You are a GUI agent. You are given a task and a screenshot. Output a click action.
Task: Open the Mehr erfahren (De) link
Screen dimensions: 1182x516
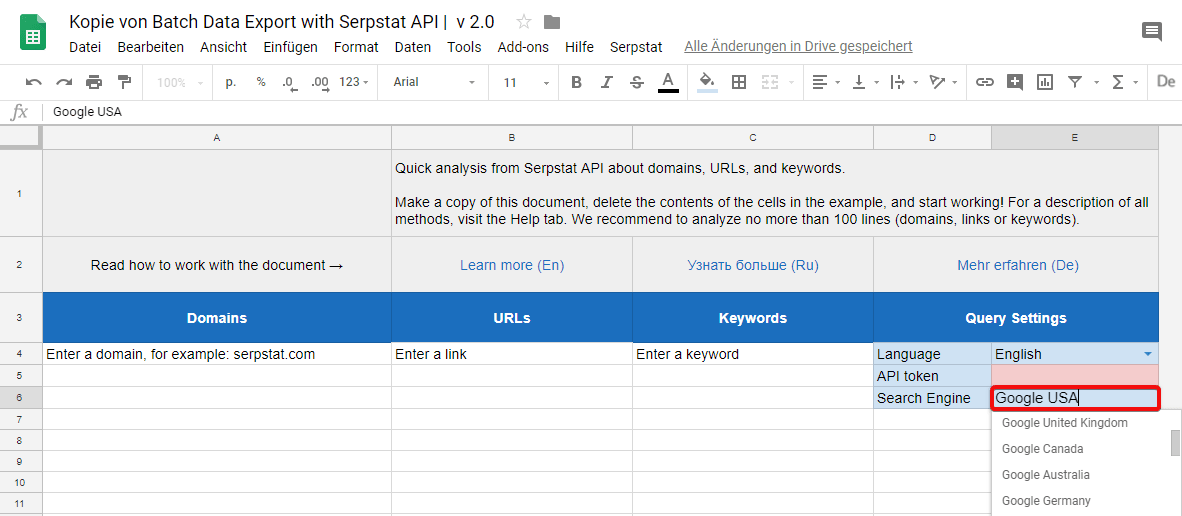[1018, 265]
